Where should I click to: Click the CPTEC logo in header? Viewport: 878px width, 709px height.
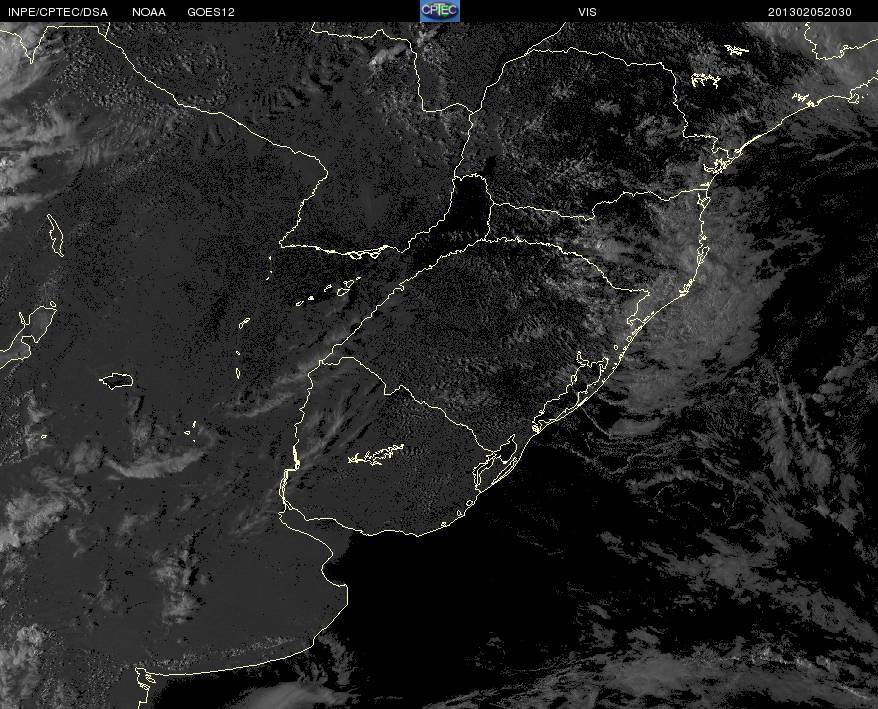point(440,11)
